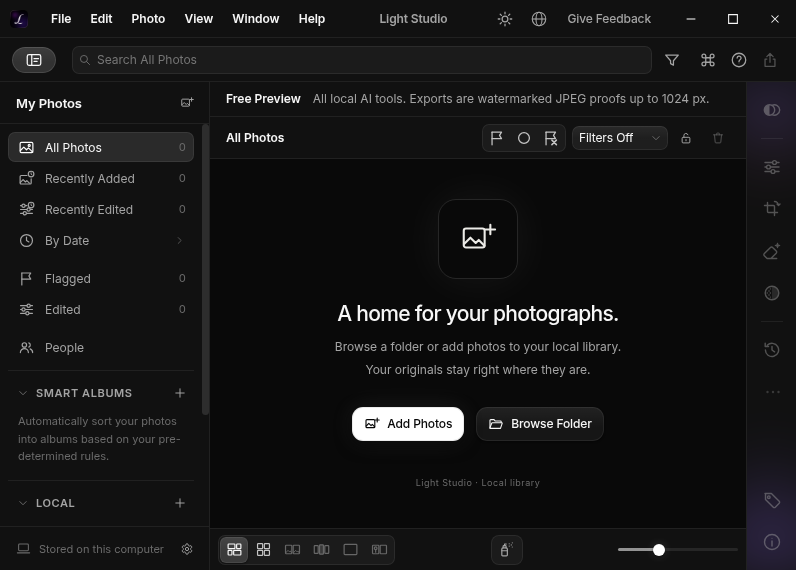Filter by flagged photos flag icon
Image resolution: width=796 pixels, height=570 pixels.
point(496,138)
